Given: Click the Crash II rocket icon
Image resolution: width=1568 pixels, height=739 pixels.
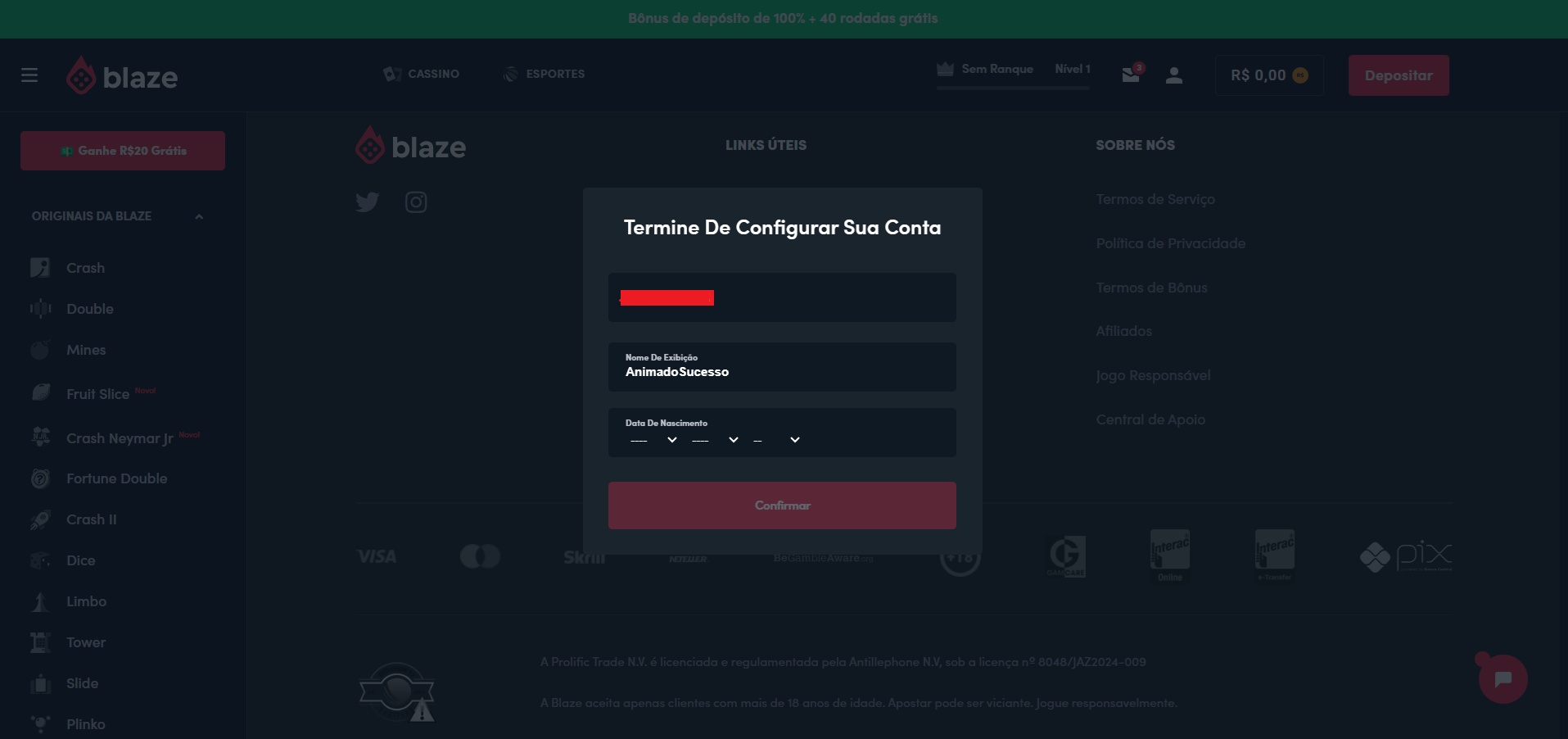Looking at the screenshot, I should coord(40,519).
